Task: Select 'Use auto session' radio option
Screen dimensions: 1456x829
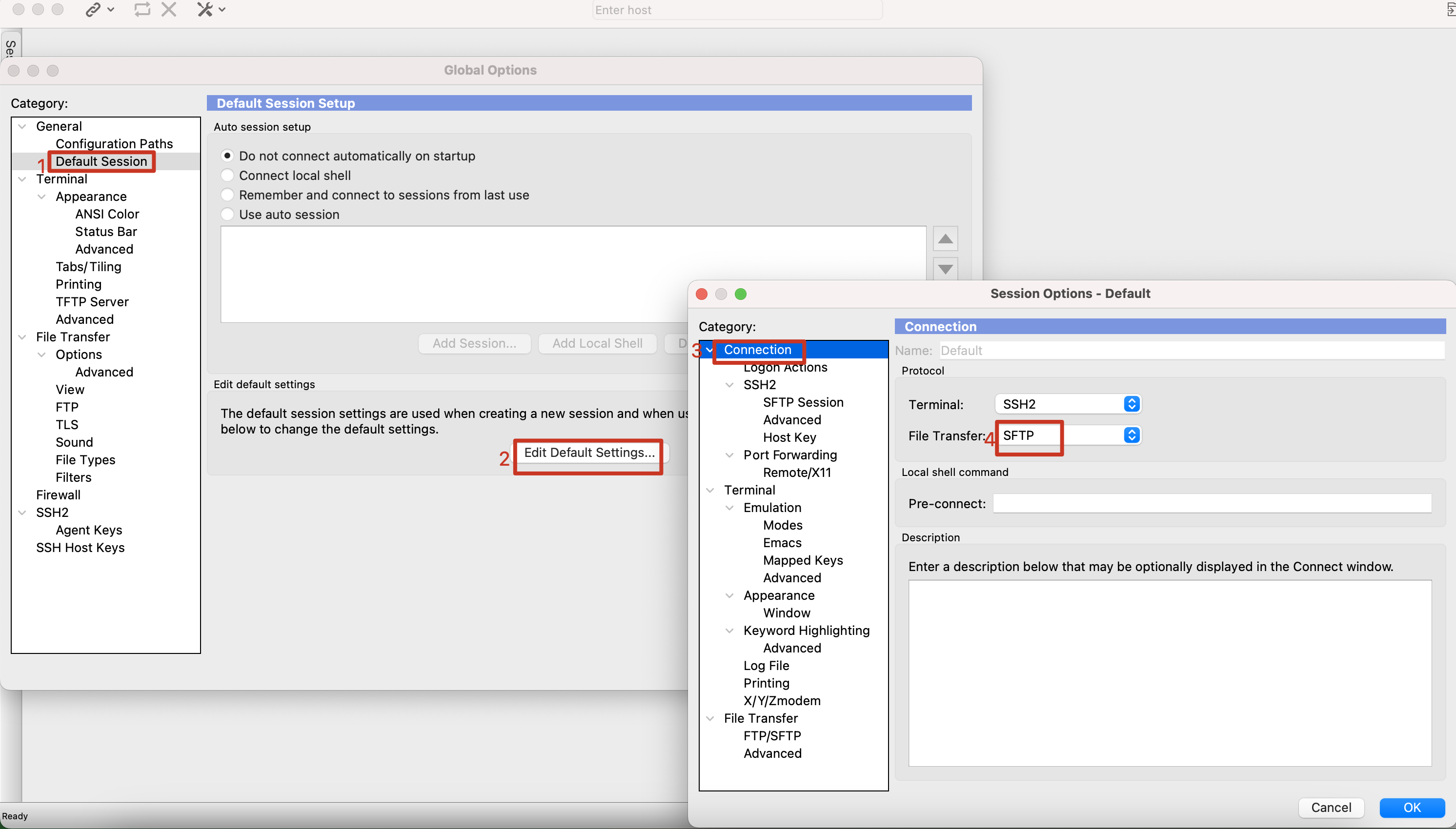Action: click(227, 215)
